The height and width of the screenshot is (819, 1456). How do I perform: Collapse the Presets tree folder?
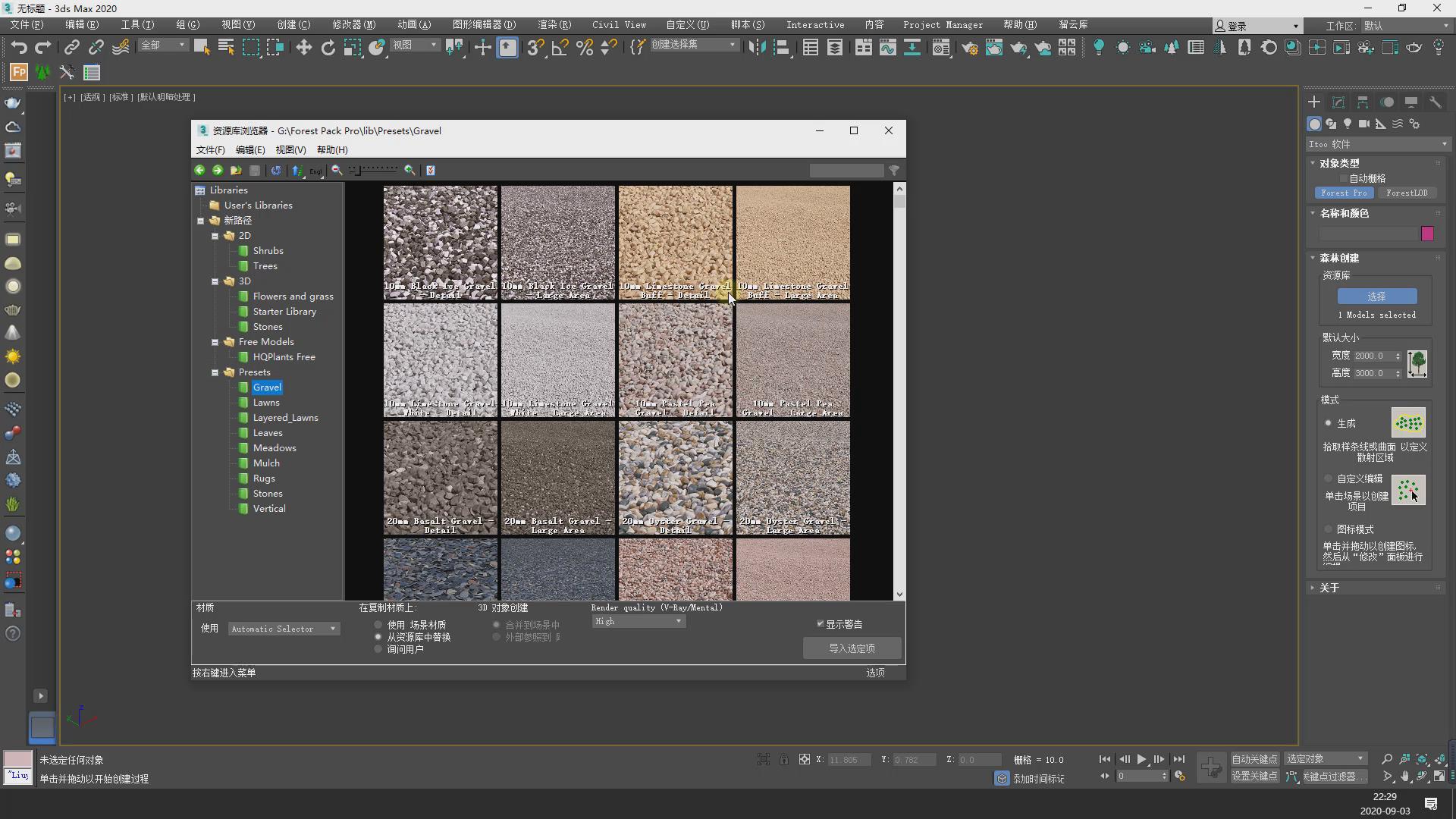point(215,372)
